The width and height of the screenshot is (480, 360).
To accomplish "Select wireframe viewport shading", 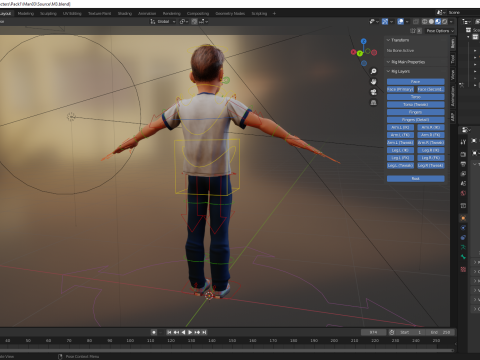I will point(425,22).
